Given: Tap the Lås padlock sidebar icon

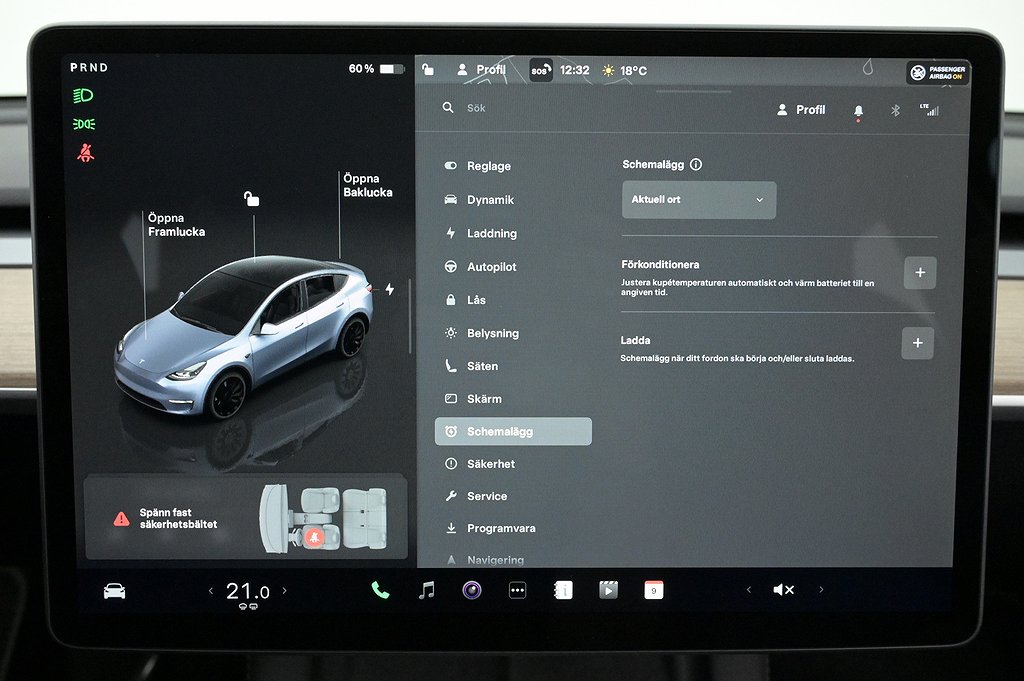Looking at the screenshot, I should (x=451, y=300).
